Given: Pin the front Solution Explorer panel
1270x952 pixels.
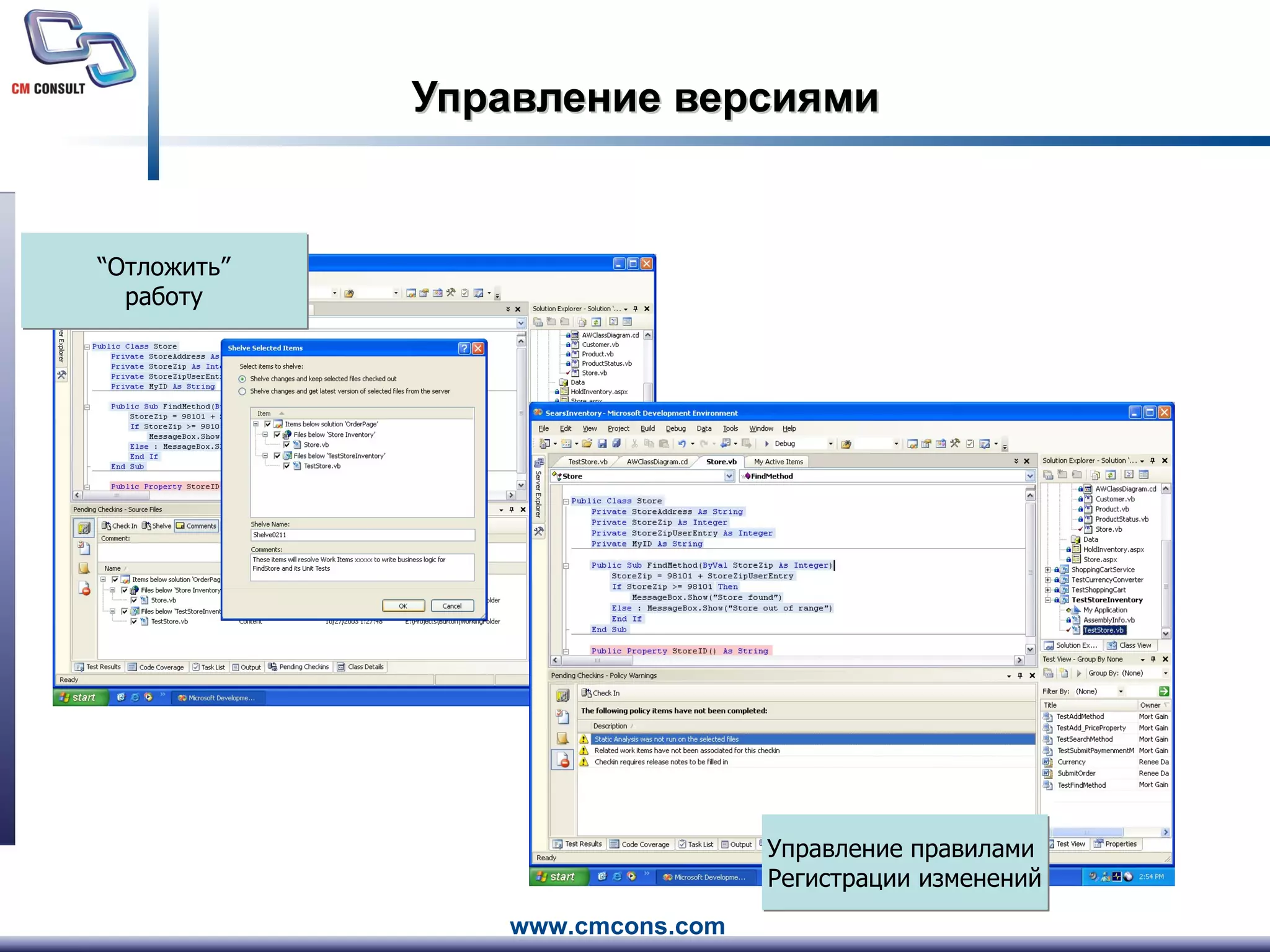Looking at the screenshot, I should pyautogui.click(x=1153, y=461).
